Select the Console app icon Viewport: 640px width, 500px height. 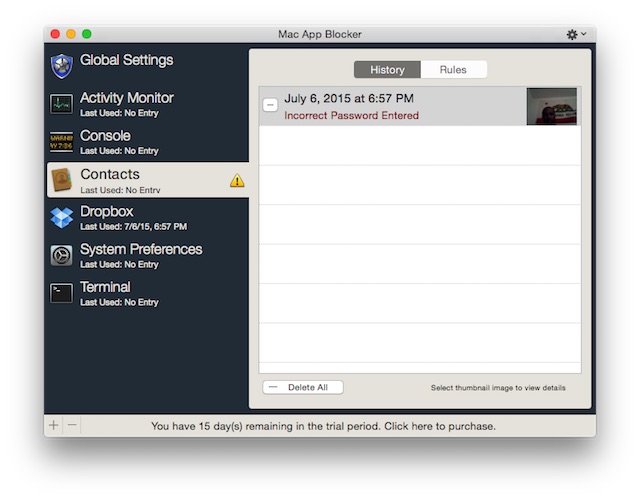(x=62, y=141)
